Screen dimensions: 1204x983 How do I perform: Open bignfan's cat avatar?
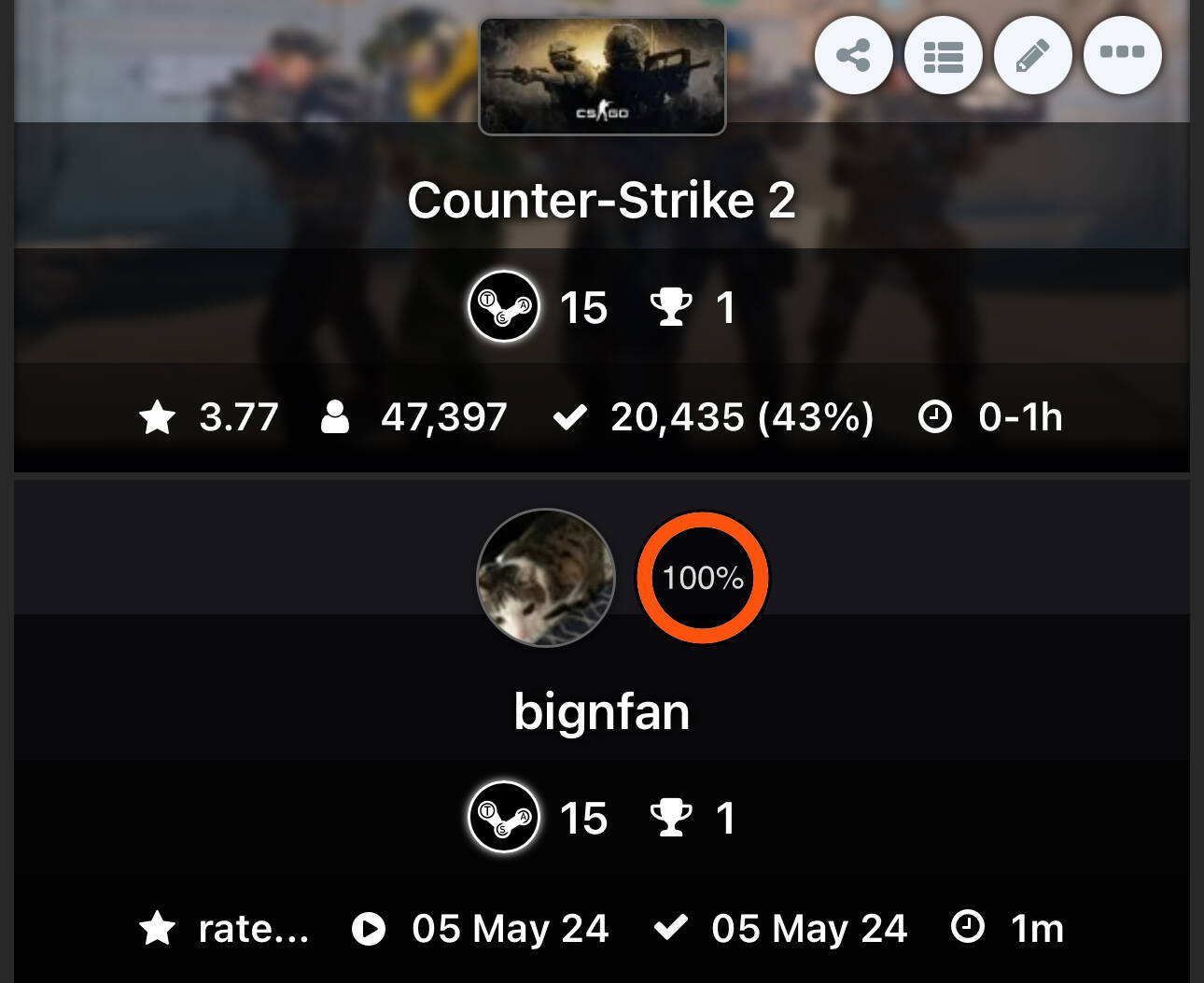coord(546,578)
